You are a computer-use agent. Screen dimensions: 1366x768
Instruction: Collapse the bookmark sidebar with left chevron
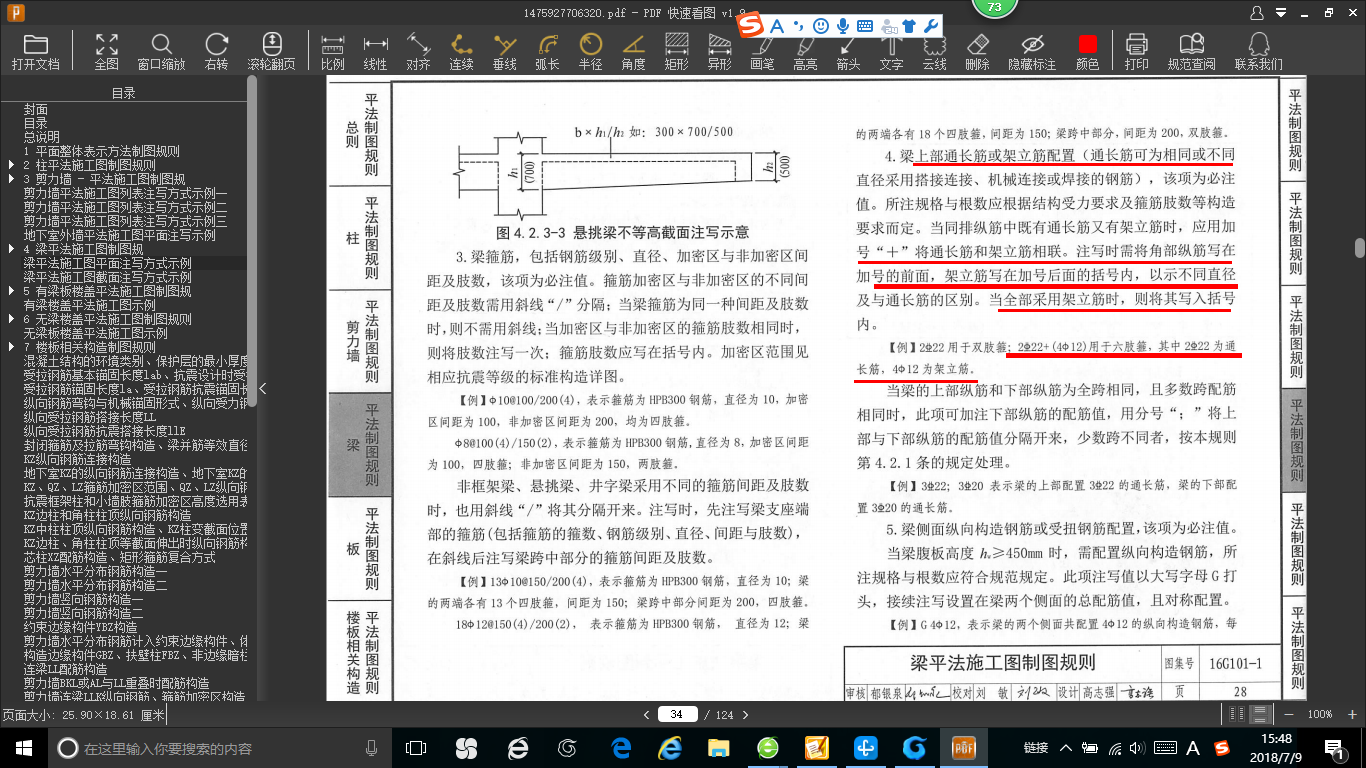[262, 388]
